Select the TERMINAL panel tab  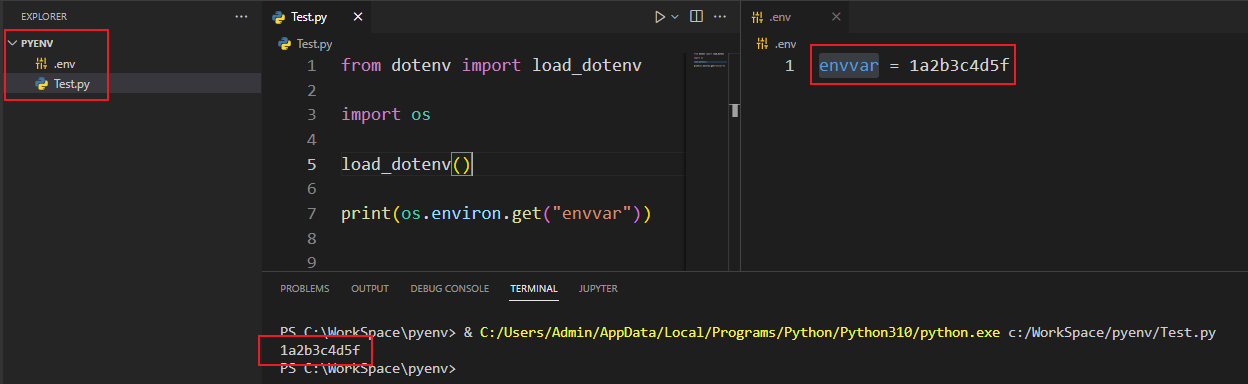pos(534,289)
